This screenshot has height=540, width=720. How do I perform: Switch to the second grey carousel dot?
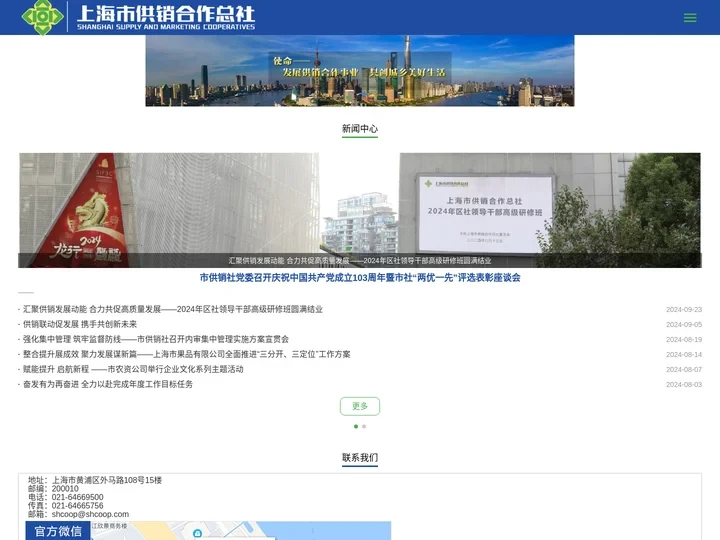(x=364, y=427)
